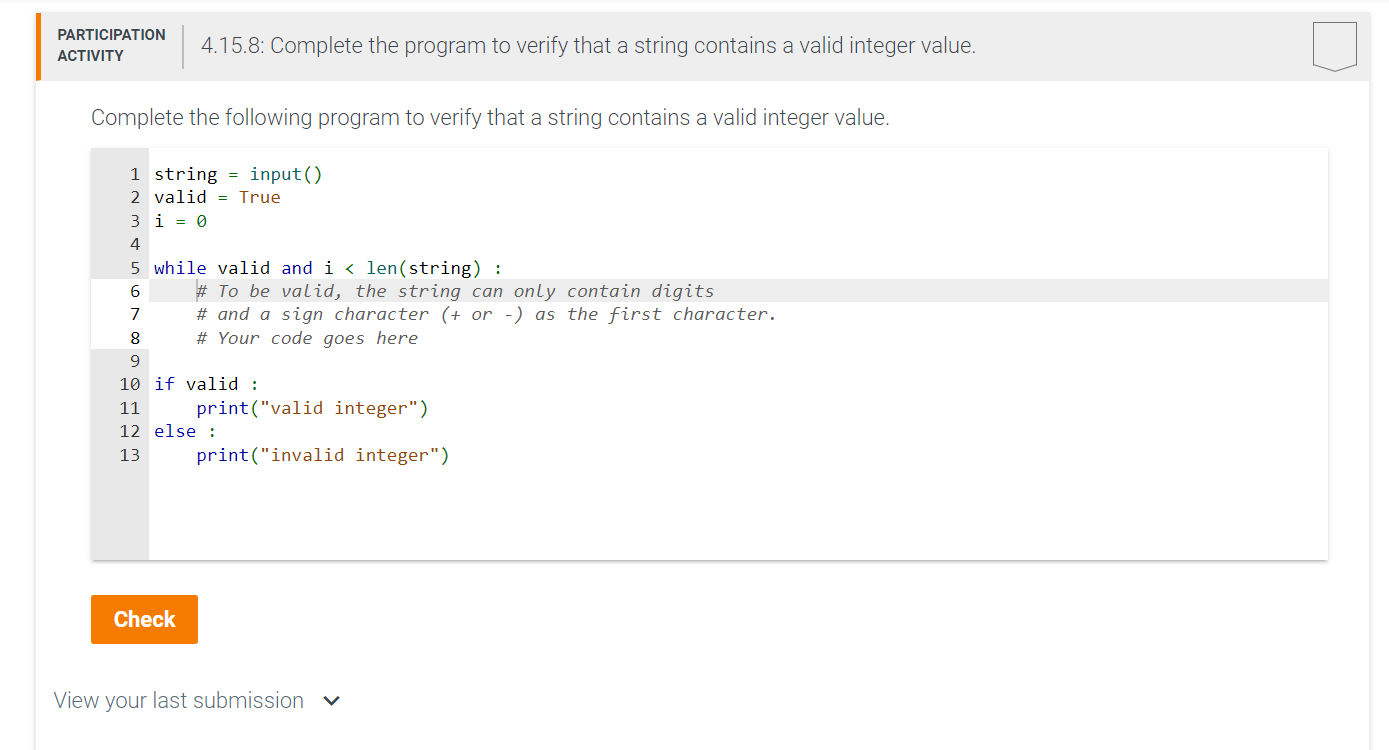Screen dimensions: 1389x750
Task: Click the highlighted 'To be valid' comment line
Action: (455, 291)
